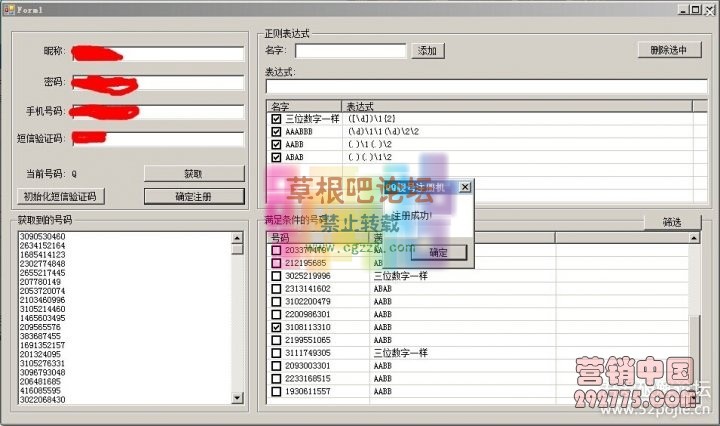Viewport: 720px width, 426px height.
Task: Check the box for number 2200986301
Action: [276, 314]
